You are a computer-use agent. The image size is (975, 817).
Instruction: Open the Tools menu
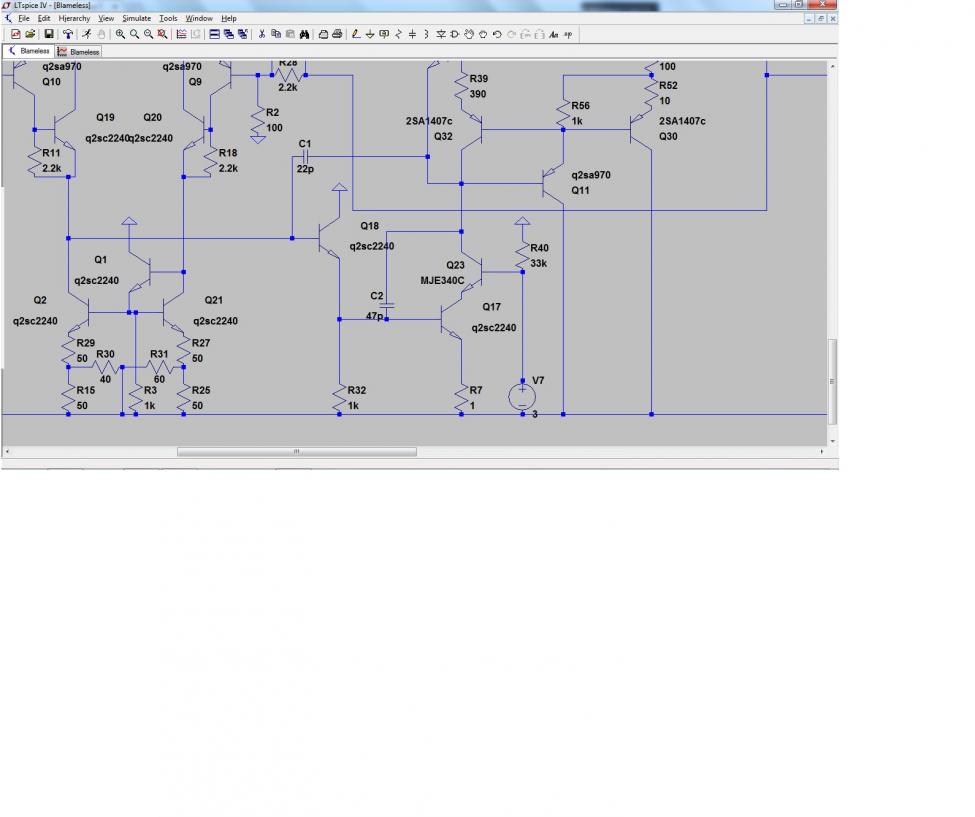pos(168,19)
